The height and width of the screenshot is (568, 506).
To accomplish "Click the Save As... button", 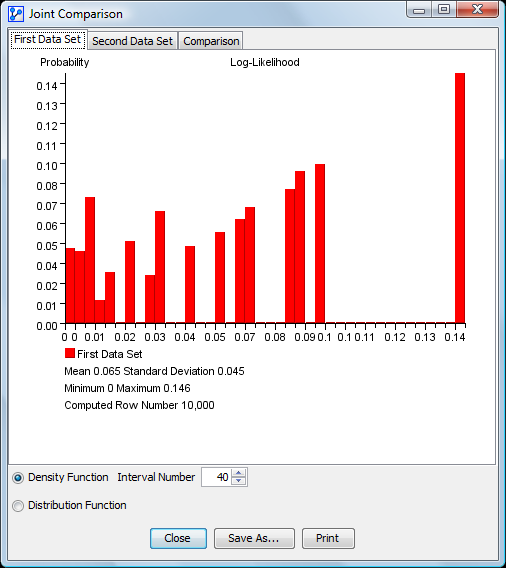I will [x=254, y=538].
